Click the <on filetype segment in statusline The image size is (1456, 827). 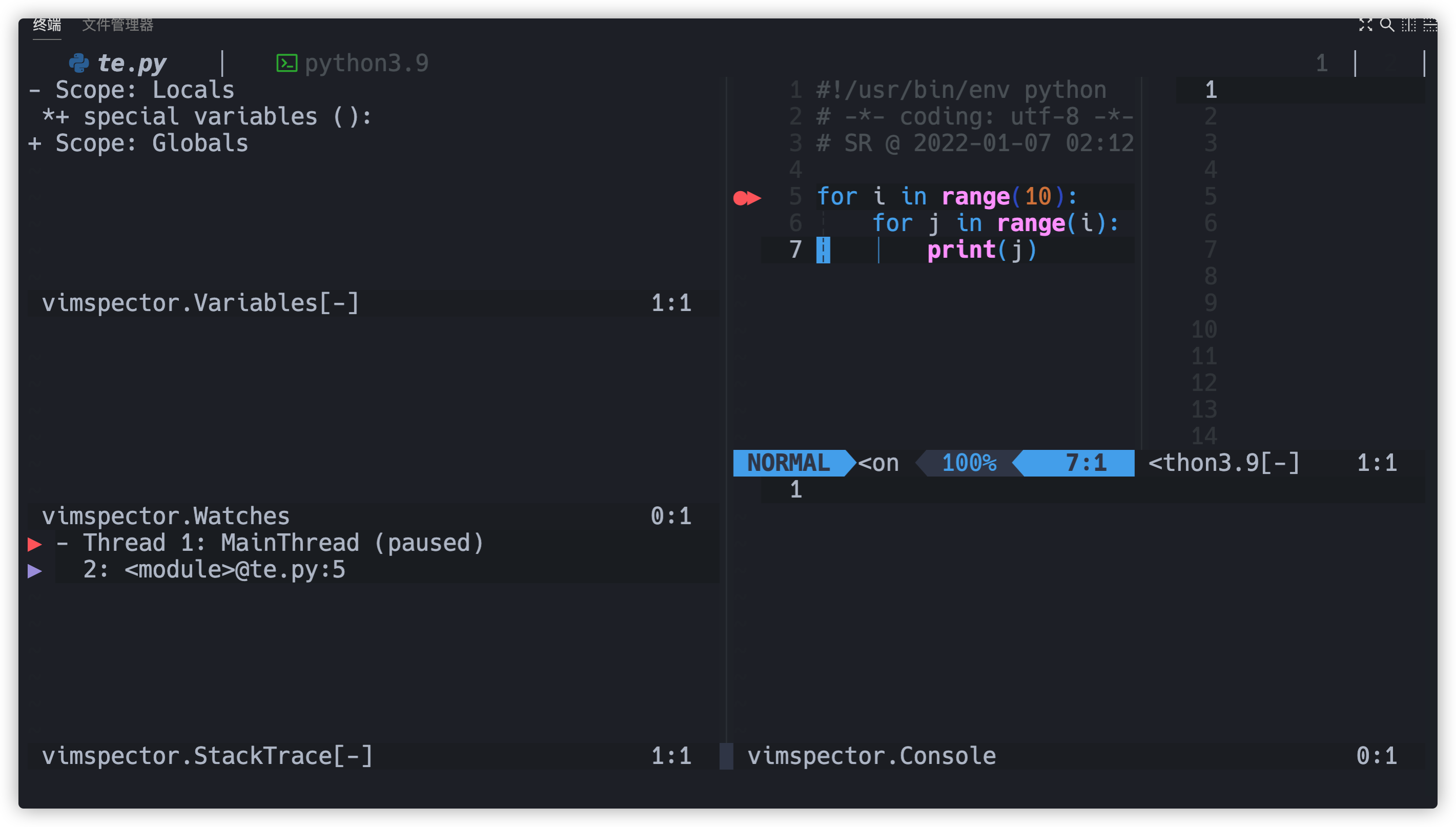(879, 463)
